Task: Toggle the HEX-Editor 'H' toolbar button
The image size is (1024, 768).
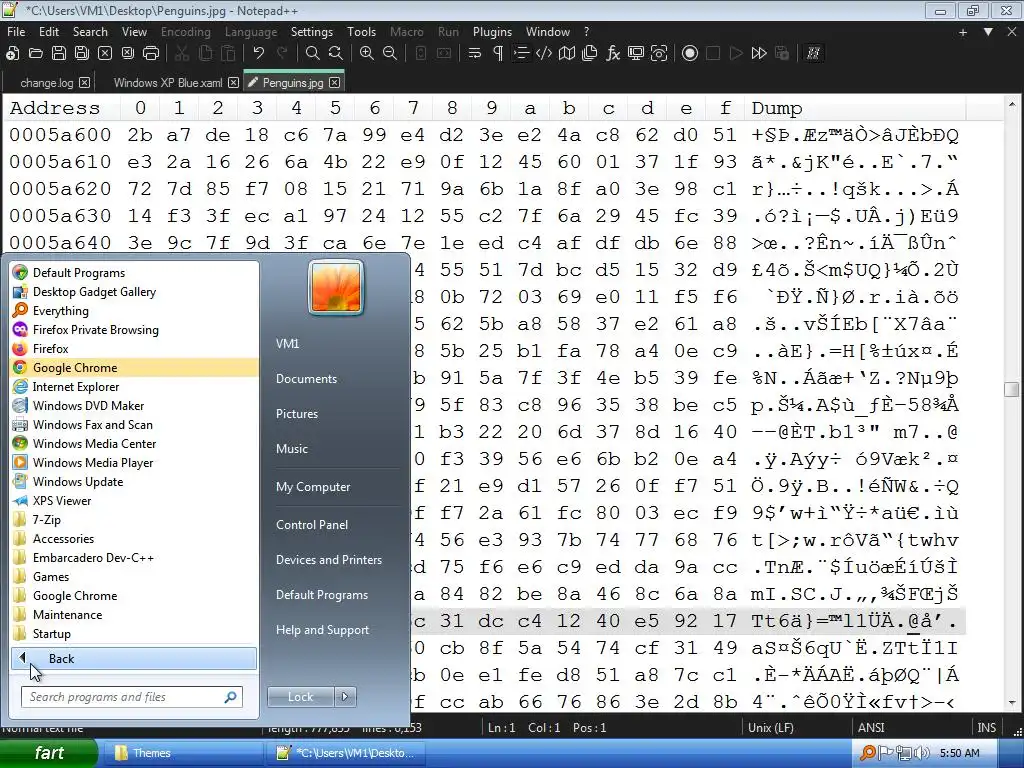Action: [813, 54]
